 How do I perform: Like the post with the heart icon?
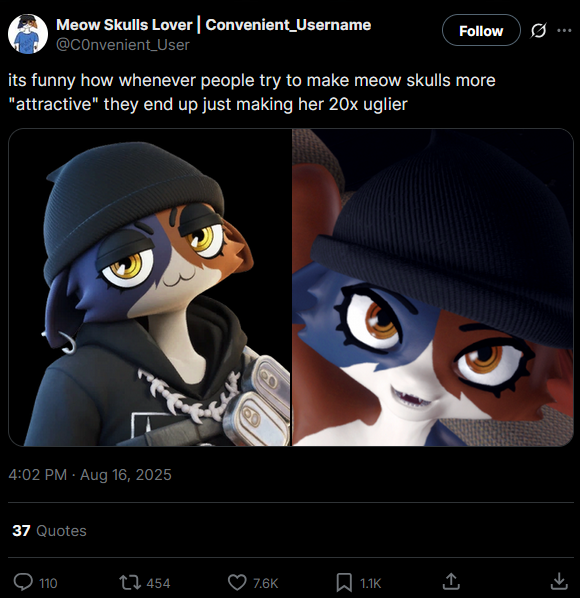pyautogui.click(x=237, y=582)
